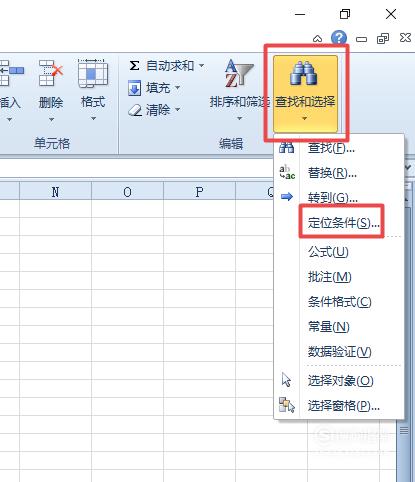Click the Clear eraser icon
This screenshot has width=415, height=482.
135,110
